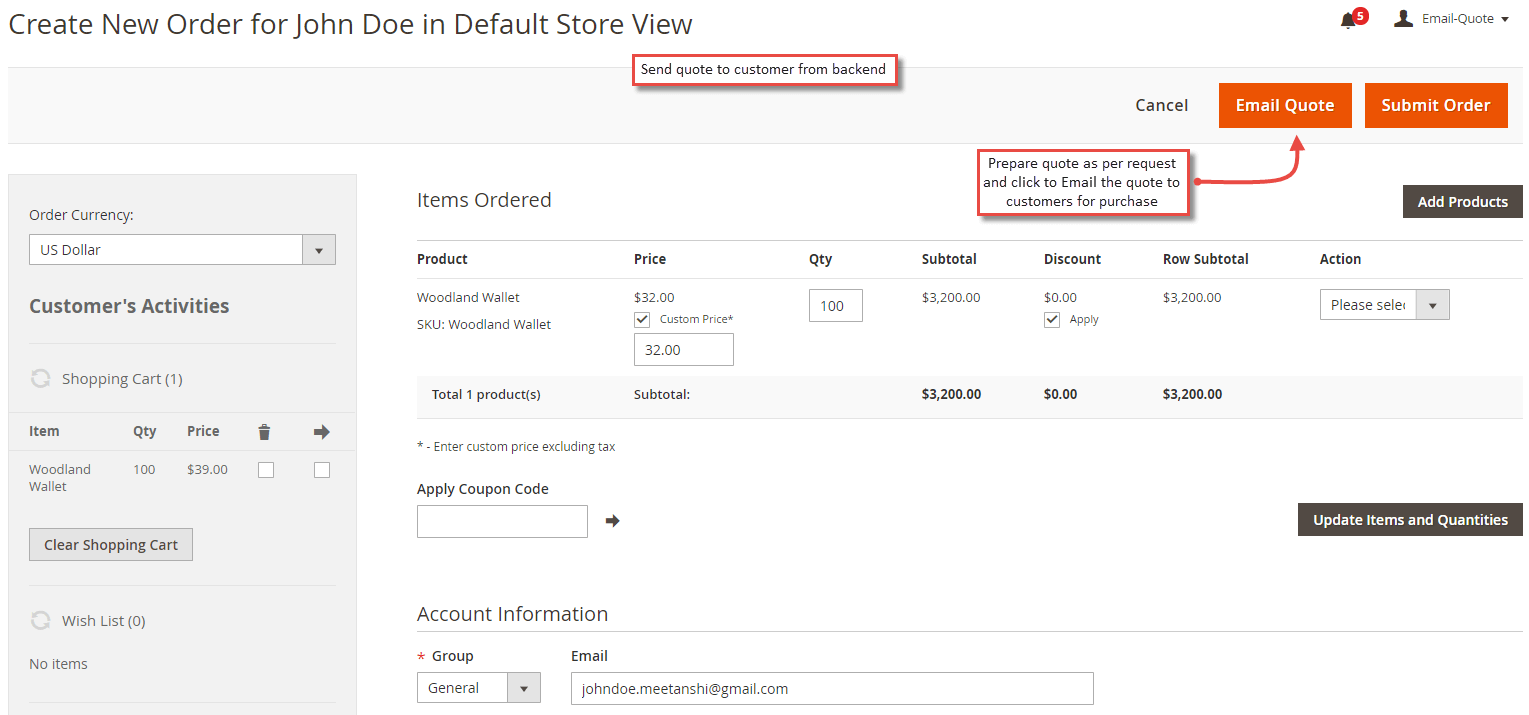Click the refresh icon next to Wish List
Screen dimensions: 1529x715
click(40, 620)
